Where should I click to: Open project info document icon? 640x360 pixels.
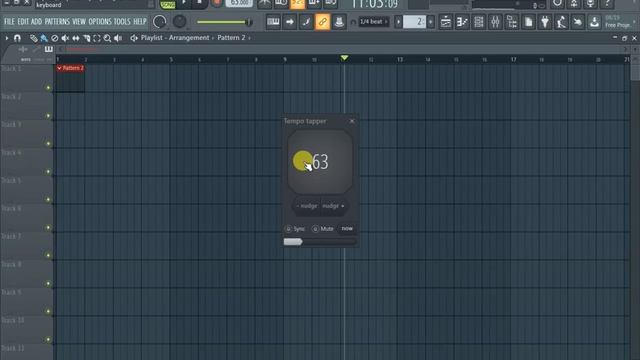point(528,22)
